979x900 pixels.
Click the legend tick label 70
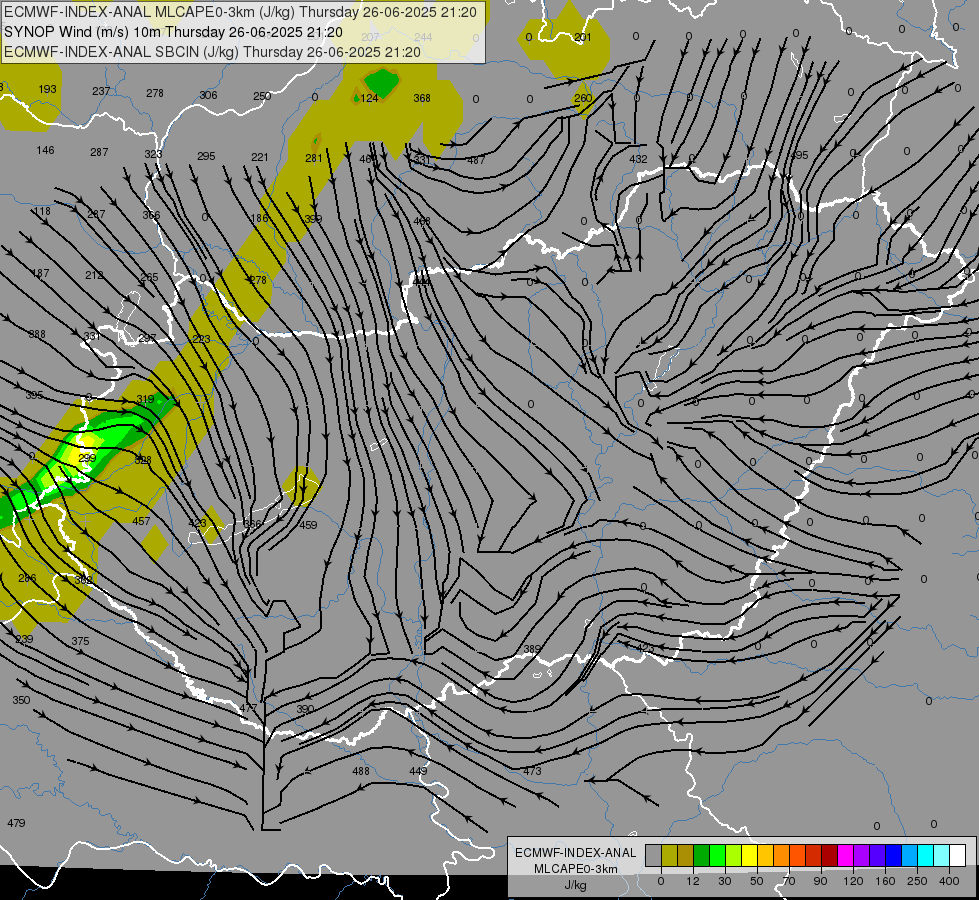[789, 881]
